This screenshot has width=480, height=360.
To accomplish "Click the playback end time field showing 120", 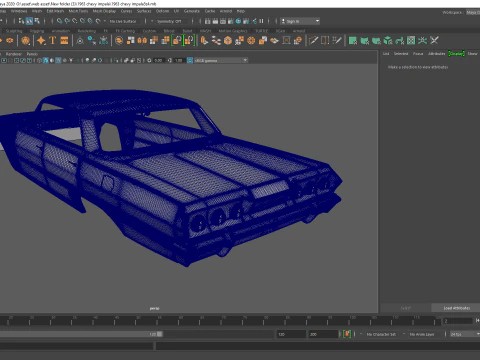I will coord(291,334).
